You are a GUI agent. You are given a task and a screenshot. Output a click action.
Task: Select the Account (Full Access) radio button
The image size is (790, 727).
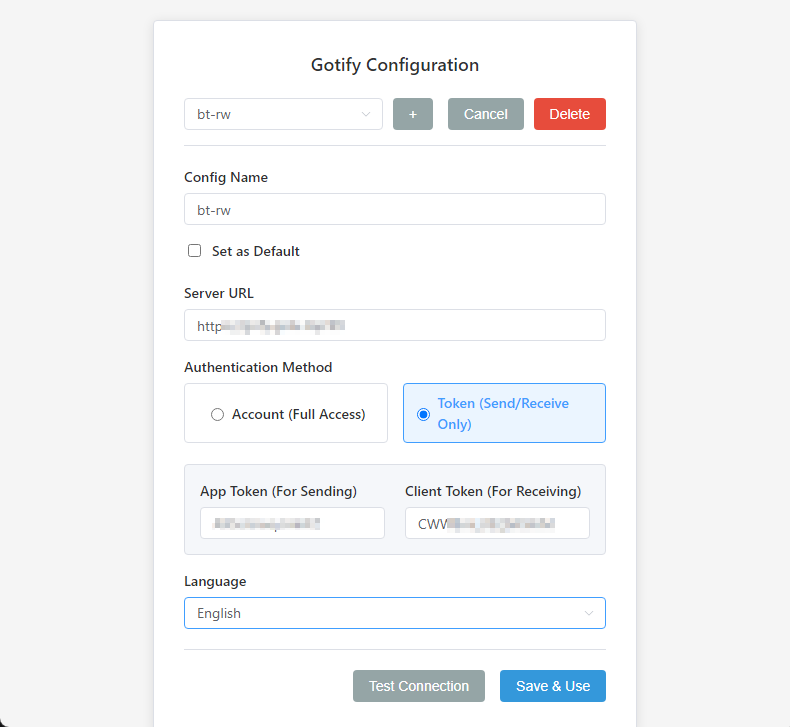(217, 414)
